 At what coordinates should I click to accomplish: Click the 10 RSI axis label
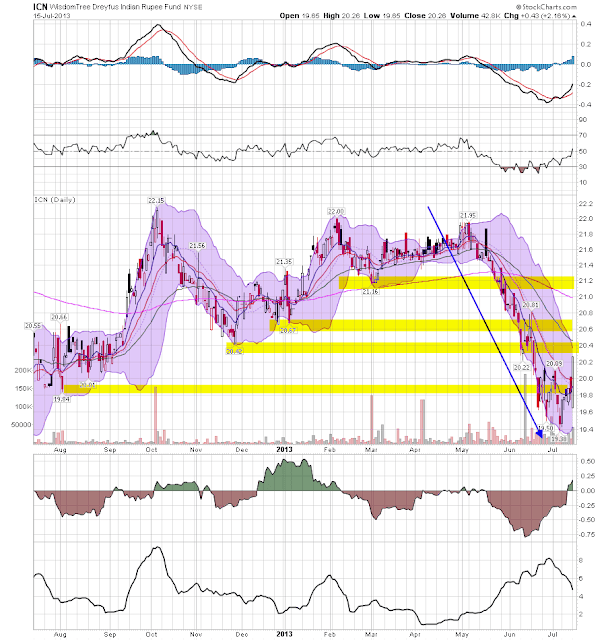click(583, 182)
